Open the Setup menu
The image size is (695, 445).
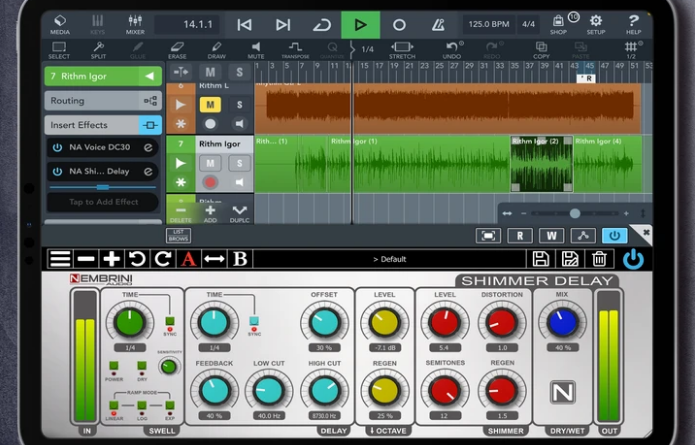click(x=596, y=24)
